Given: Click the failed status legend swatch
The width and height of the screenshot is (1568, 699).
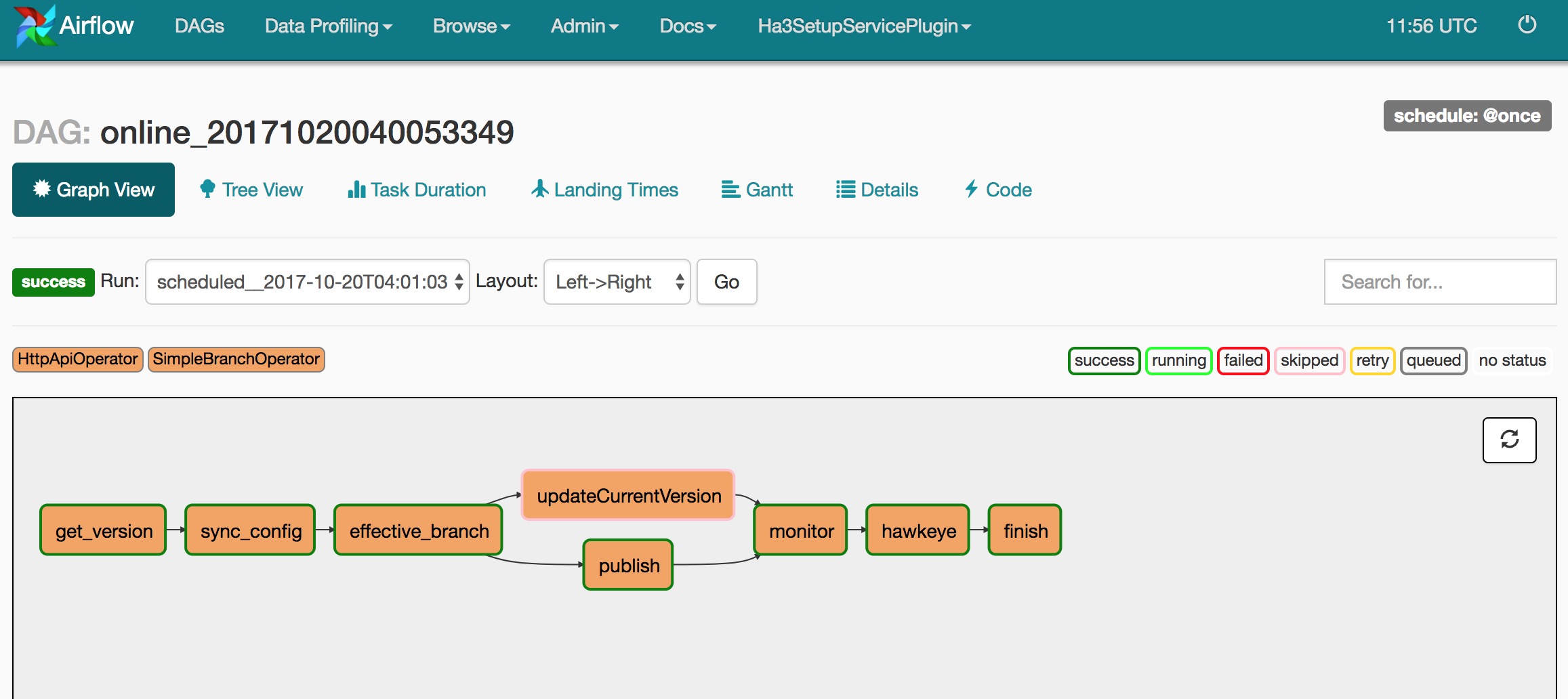Looking at the screenshot, I should pyautogui.click(x=1243, y=360).
